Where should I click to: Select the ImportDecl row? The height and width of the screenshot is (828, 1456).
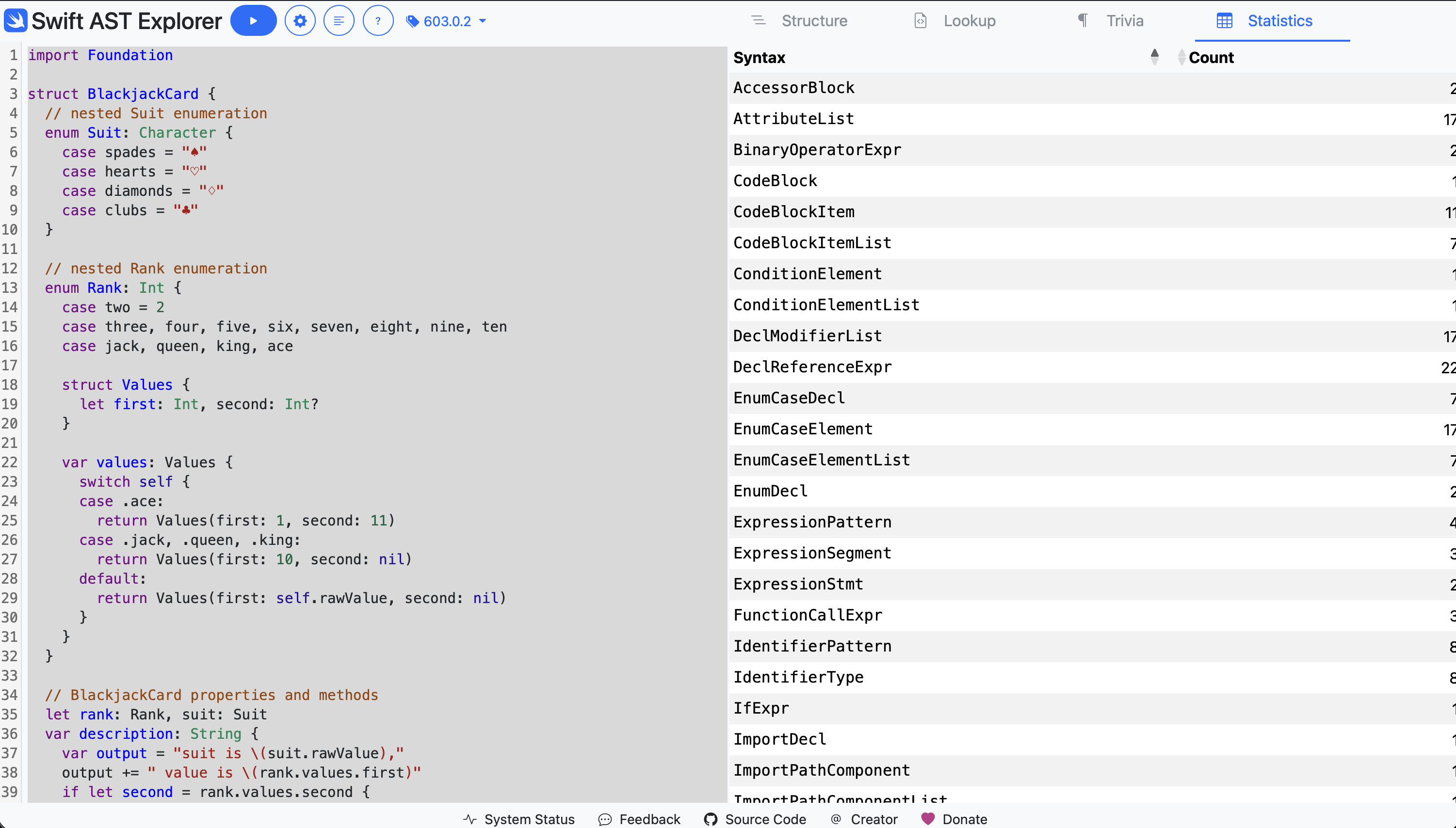click(1092, 739)
